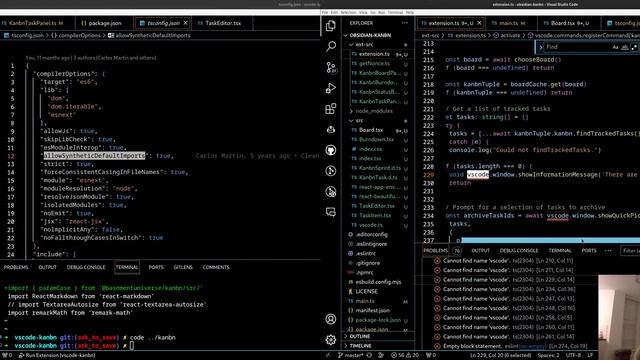Expand the replace toggle arrow in Find widget
This screenshot has height=360, width=640.
pyautogui.click(x=540, y=47)
